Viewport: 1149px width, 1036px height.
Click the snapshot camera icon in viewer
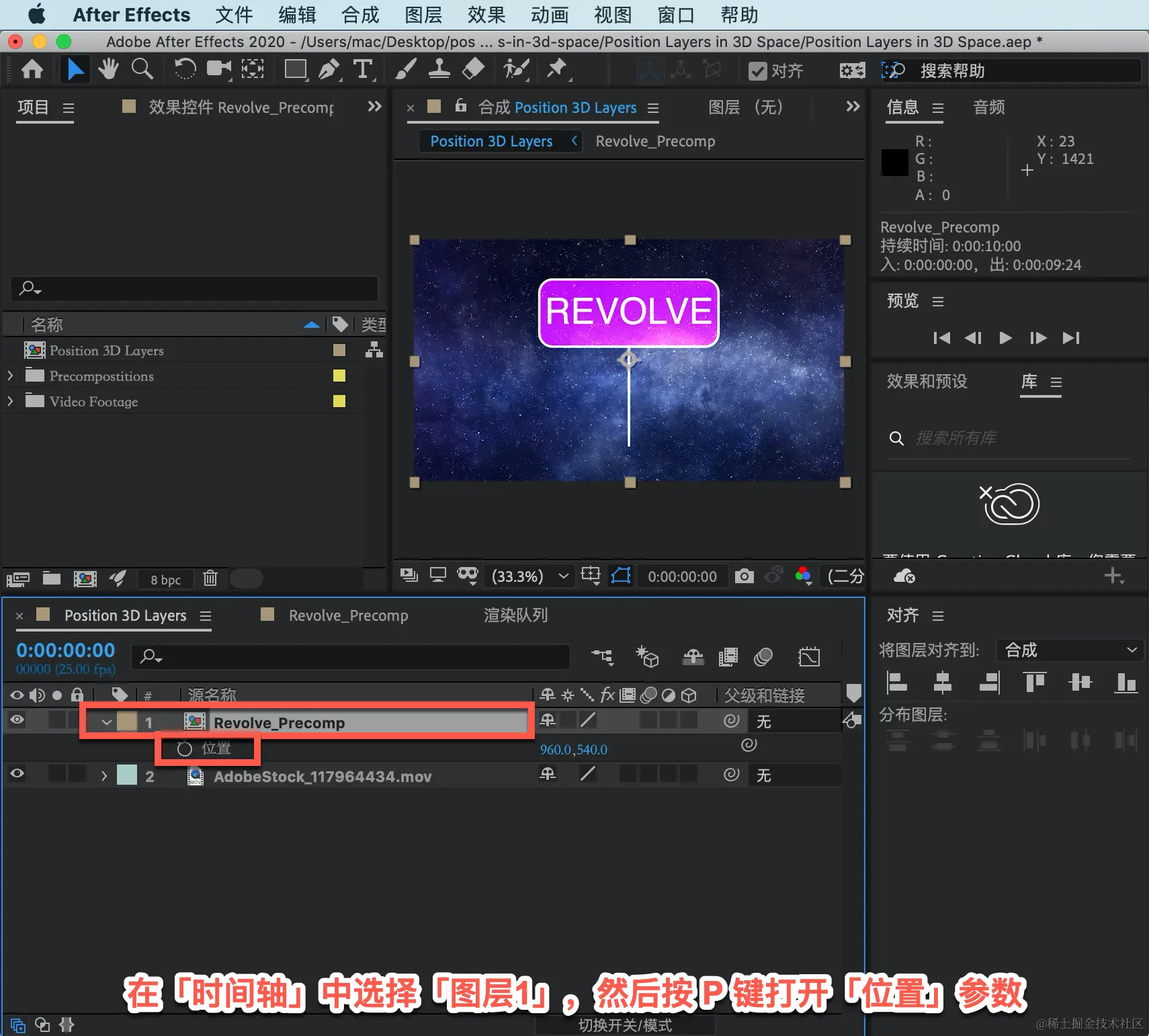pos(744,576)
